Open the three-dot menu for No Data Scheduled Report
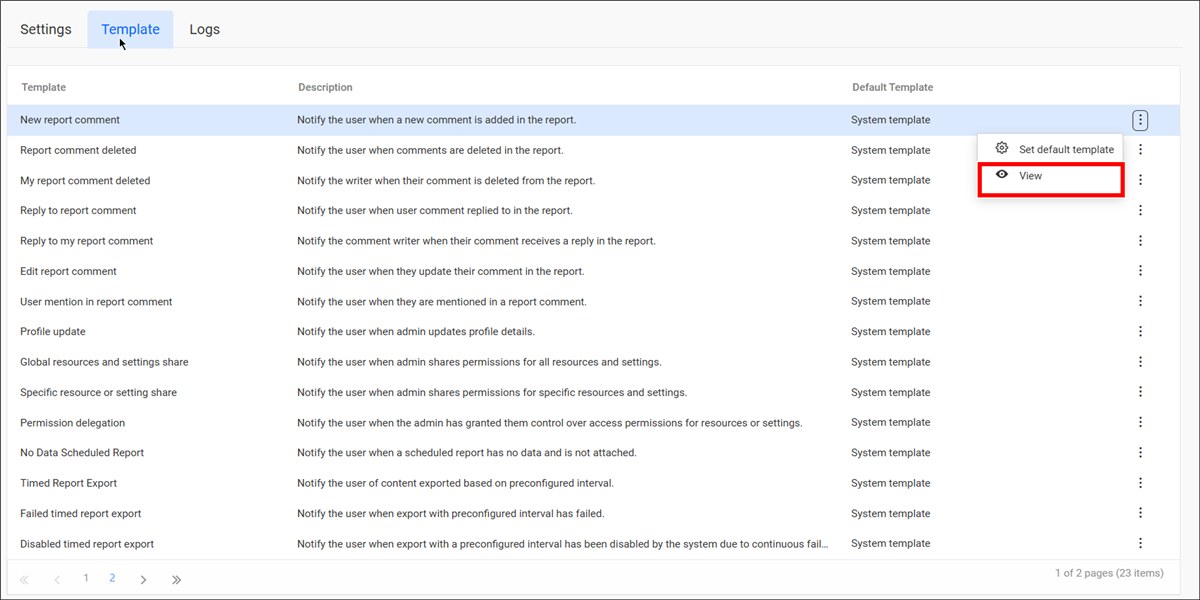The width and height of the screenshot is (1200, 600). (x=1140, y=452)
